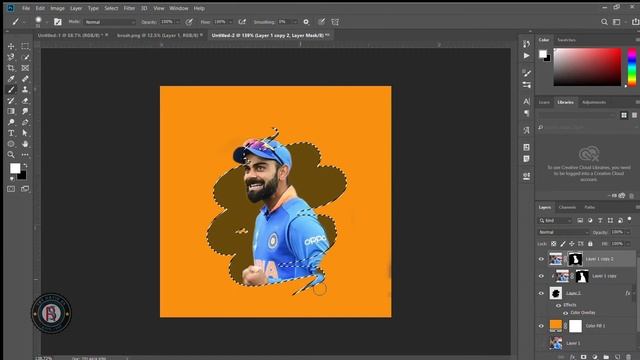The height and width of the screenshot is (360, 640).
Task: Select the Horizontal Type tool
Action: coord(11,133)
